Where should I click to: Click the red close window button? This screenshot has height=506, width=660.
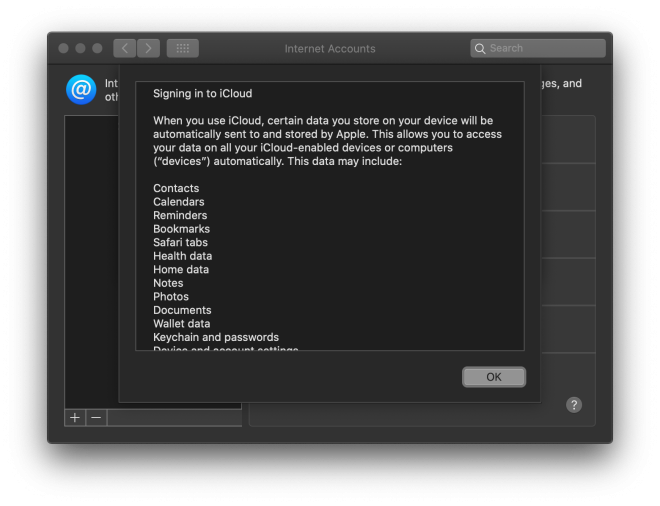point(64,48)
